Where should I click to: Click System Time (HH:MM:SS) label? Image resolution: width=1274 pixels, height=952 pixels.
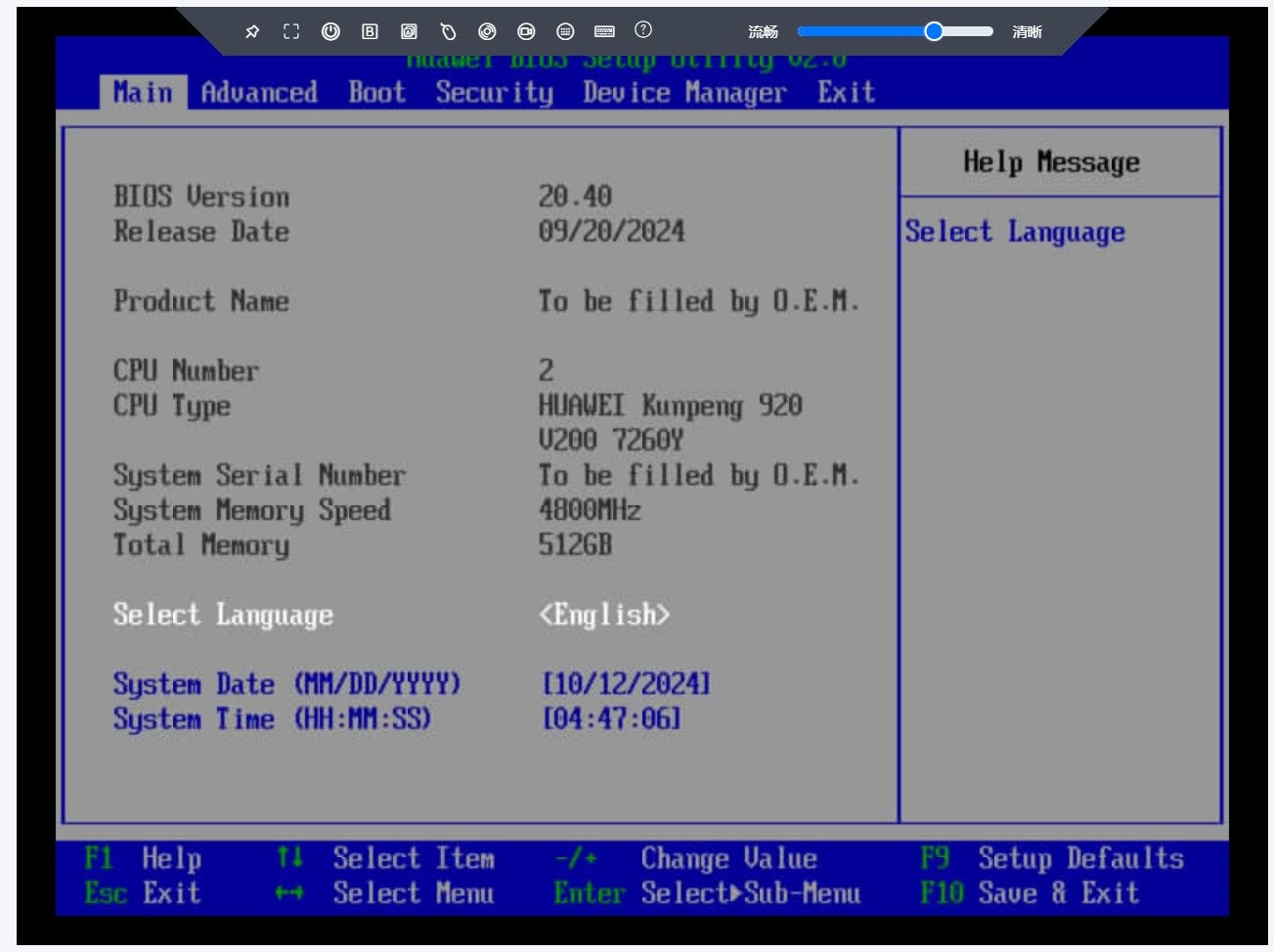tap(272, 719)
